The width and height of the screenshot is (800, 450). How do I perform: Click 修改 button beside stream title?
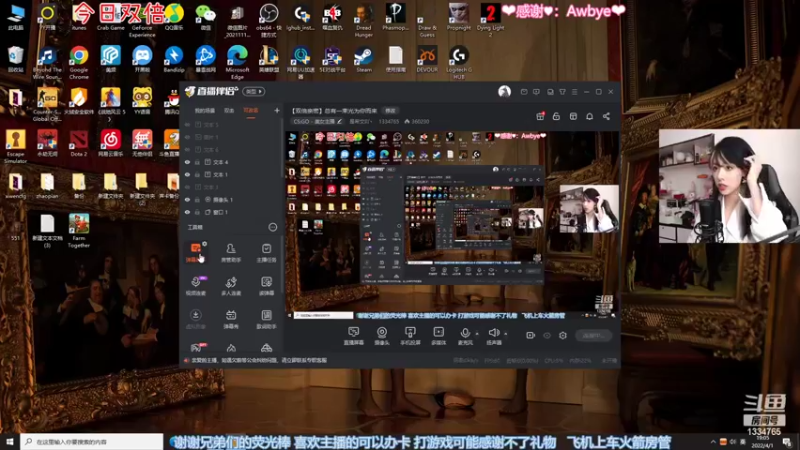tap(390, 111)
